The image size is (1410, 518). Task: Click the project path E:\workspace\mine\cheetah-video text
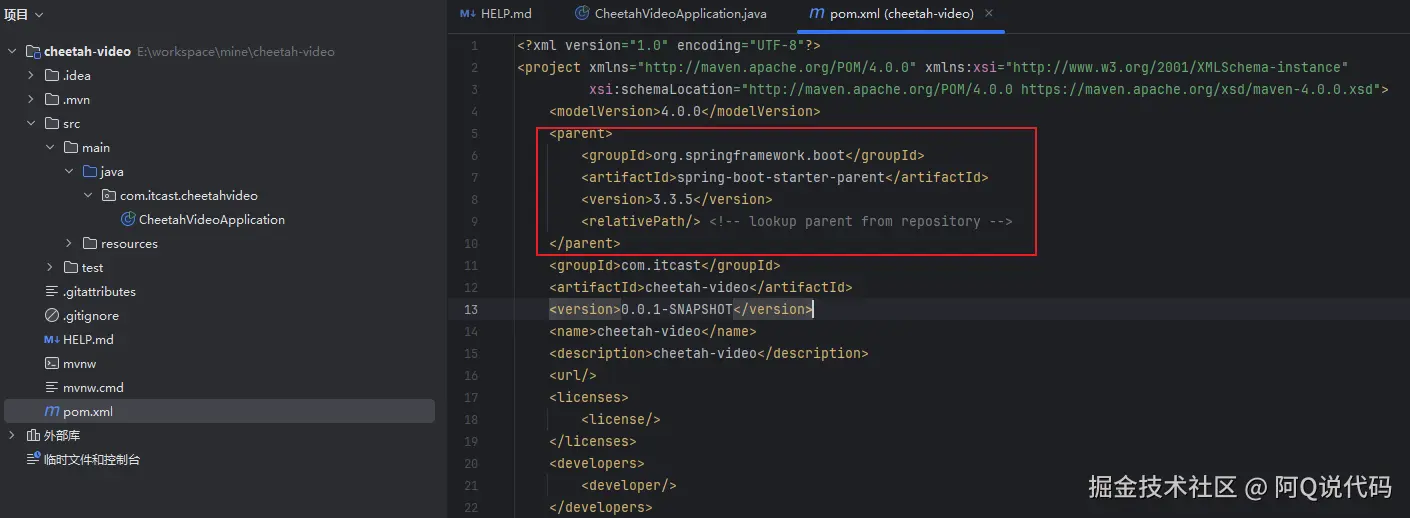point(236,52)
